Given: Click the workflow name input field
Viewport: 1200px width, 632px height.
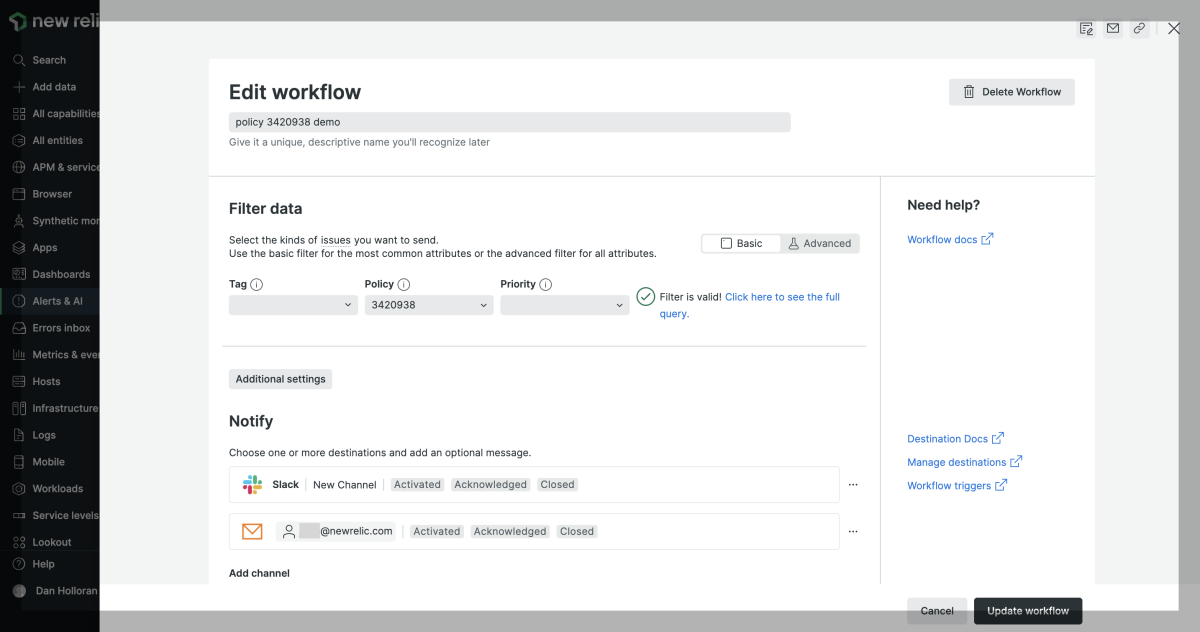Looking at the screenshot, I should pyautogui.click(x=509, y=122).
